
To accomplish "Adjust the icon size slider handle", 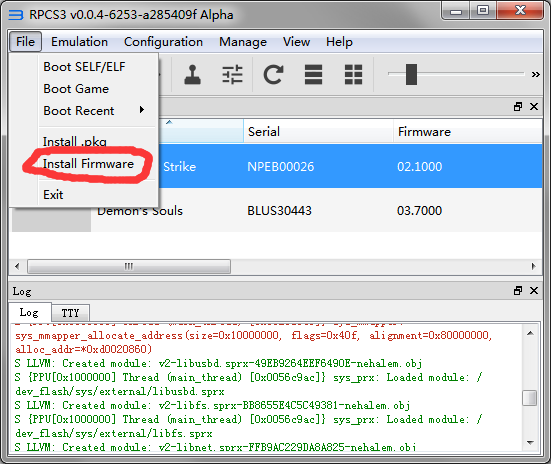I will [x=411, y=75].
